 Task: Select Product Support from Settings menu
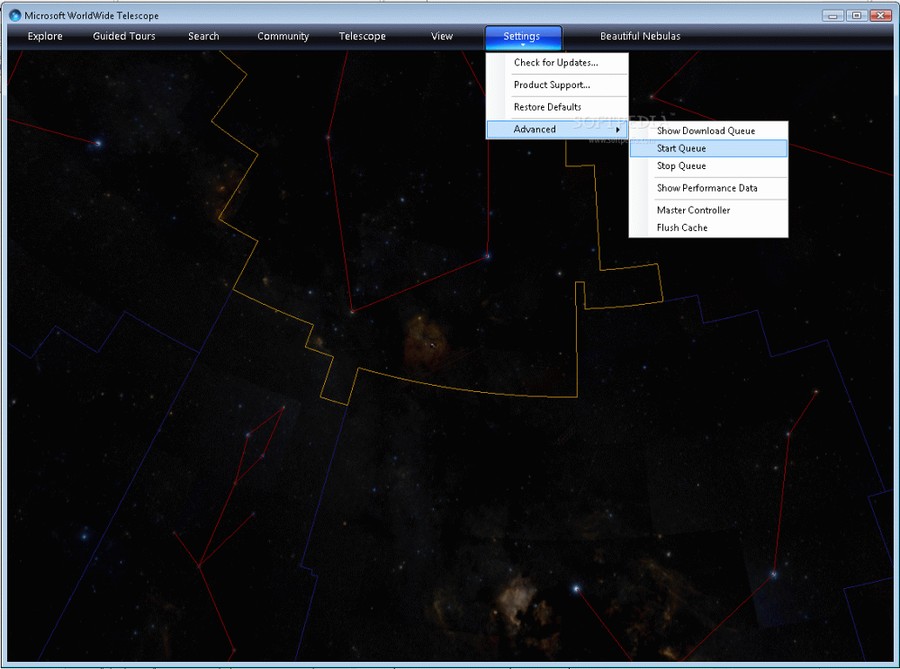click(x=557, y=85)
